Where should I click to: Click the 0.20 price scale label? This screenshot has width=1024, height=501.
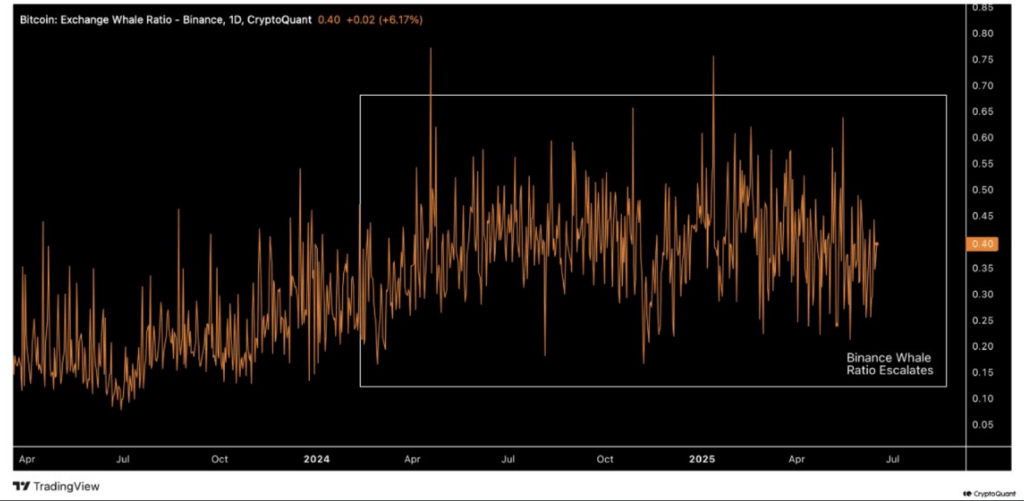[x=981, y=347]
